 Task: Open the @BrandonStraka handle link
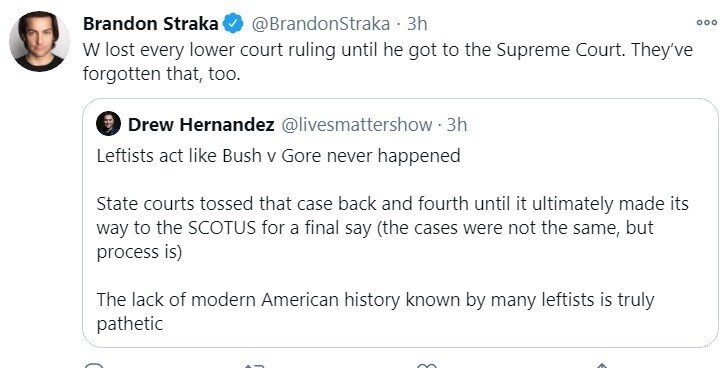pos(320,24)
